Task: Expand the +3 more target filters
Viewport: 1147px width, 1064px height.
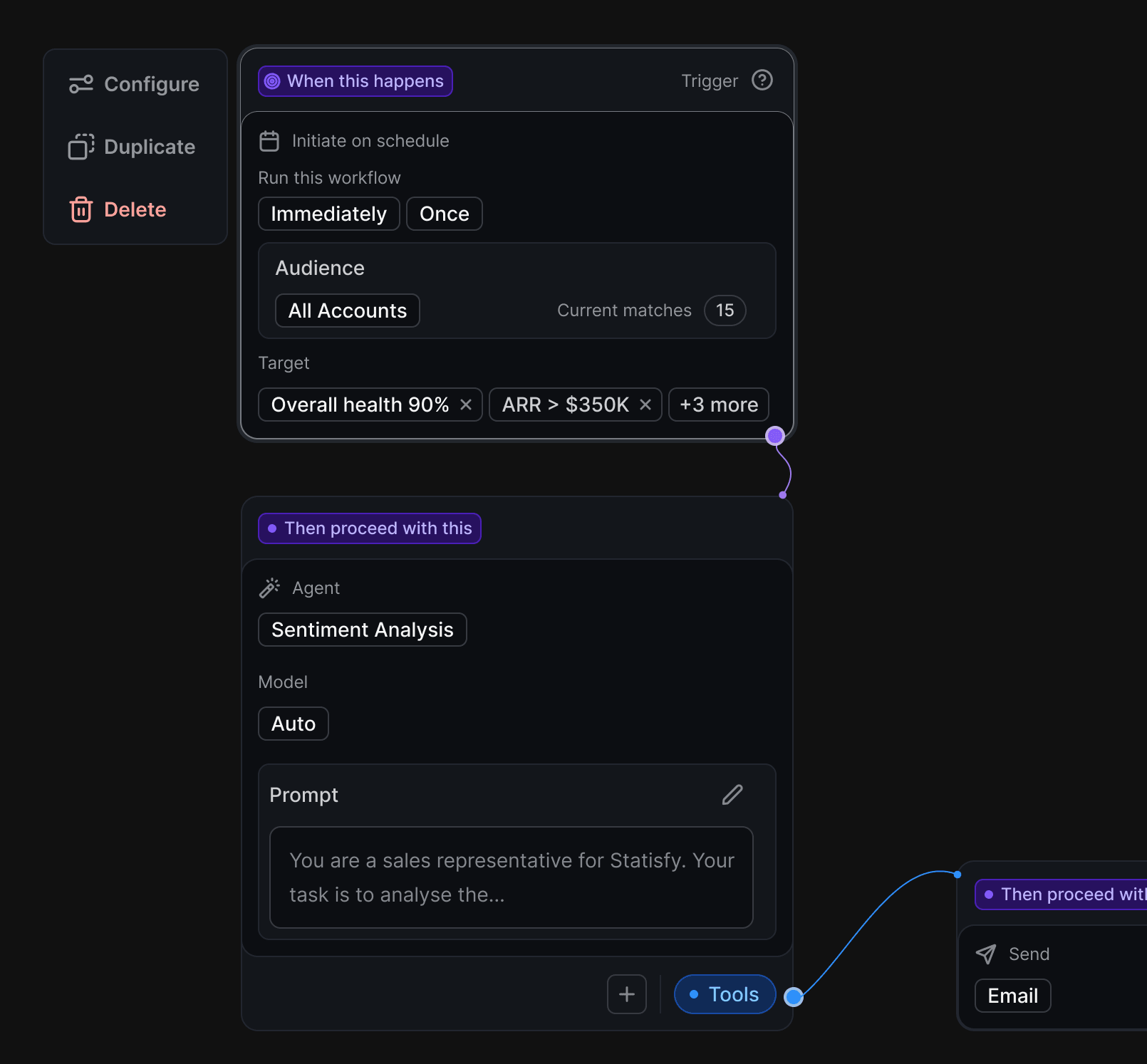Action: tap(719, 405)
